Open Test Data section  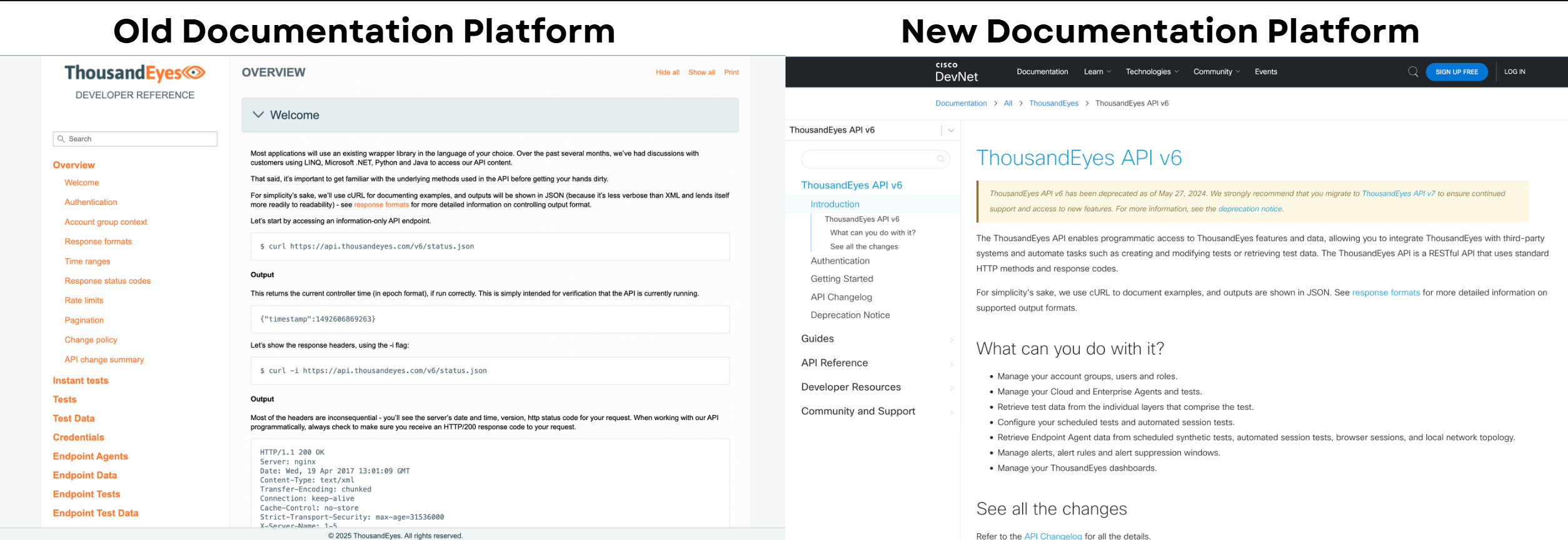click(x=74, y=418)
